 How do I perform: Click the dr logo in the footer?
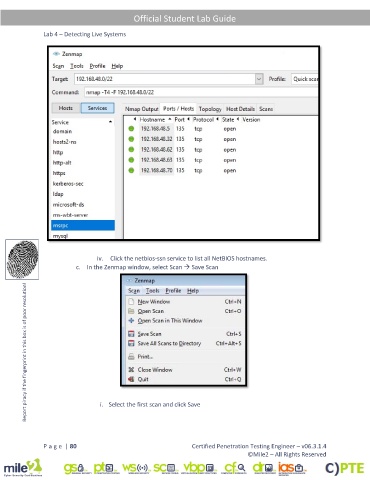263,468
